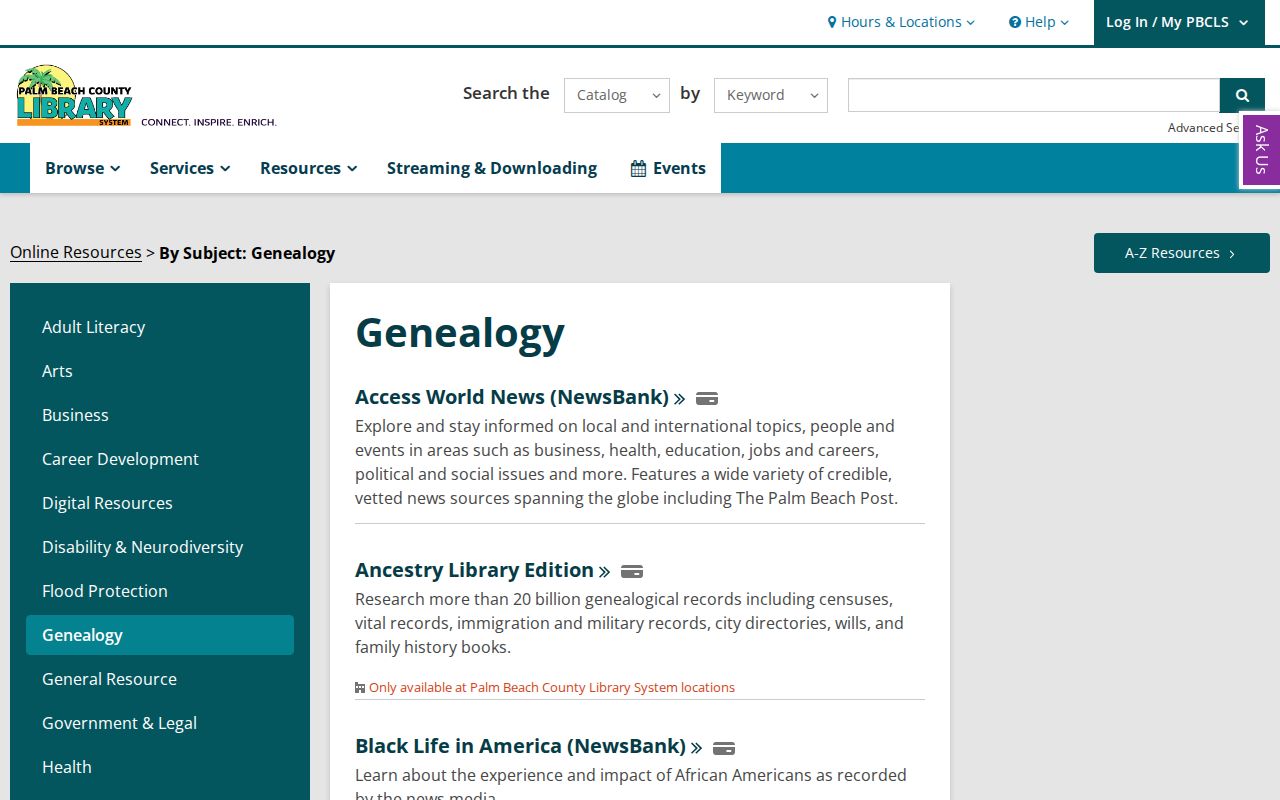
Task: Open the Access World News (NewsBank) link
Action: [x=520, y=397]
